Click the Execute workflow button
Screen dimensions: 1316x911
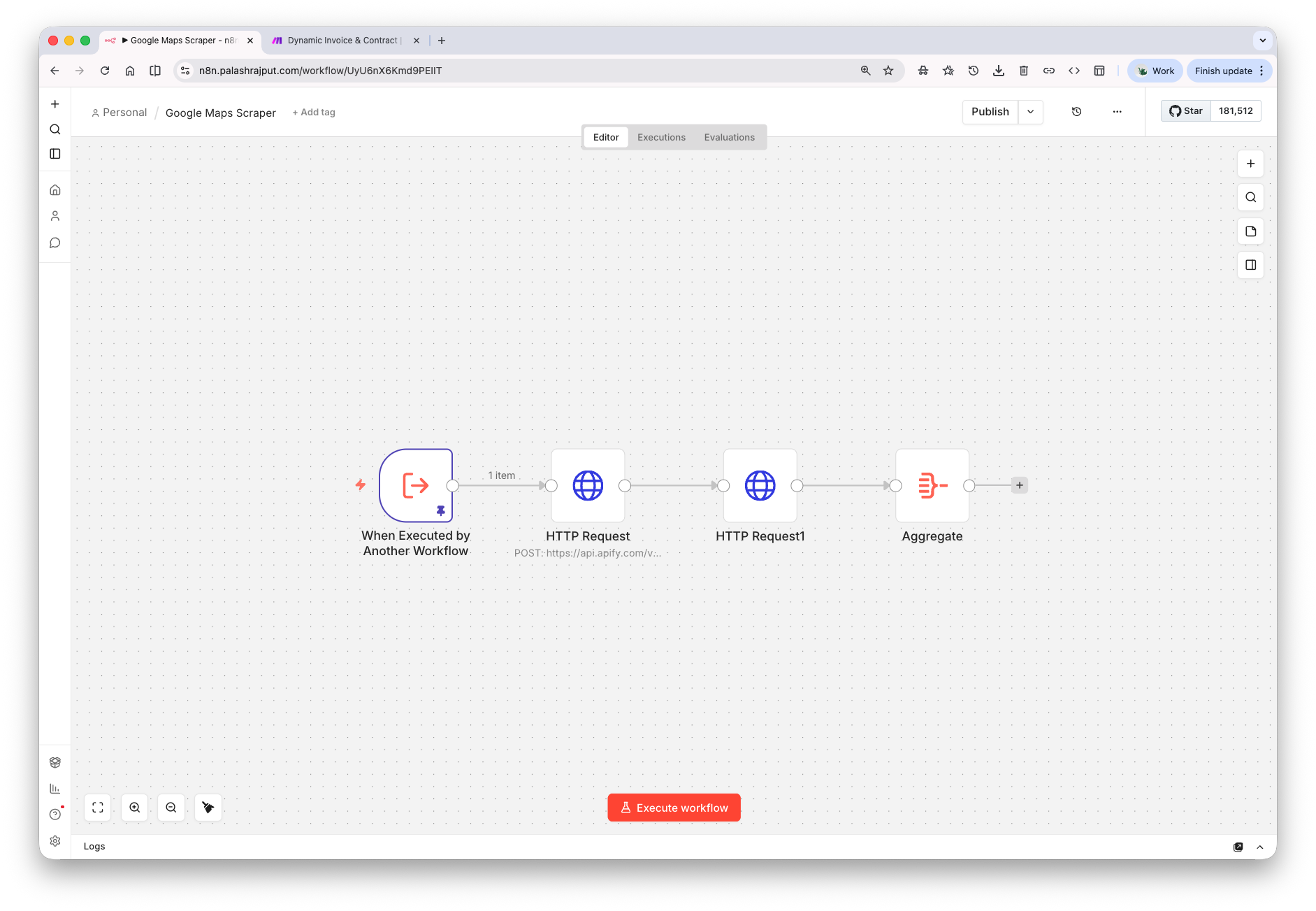pos(673,808)
